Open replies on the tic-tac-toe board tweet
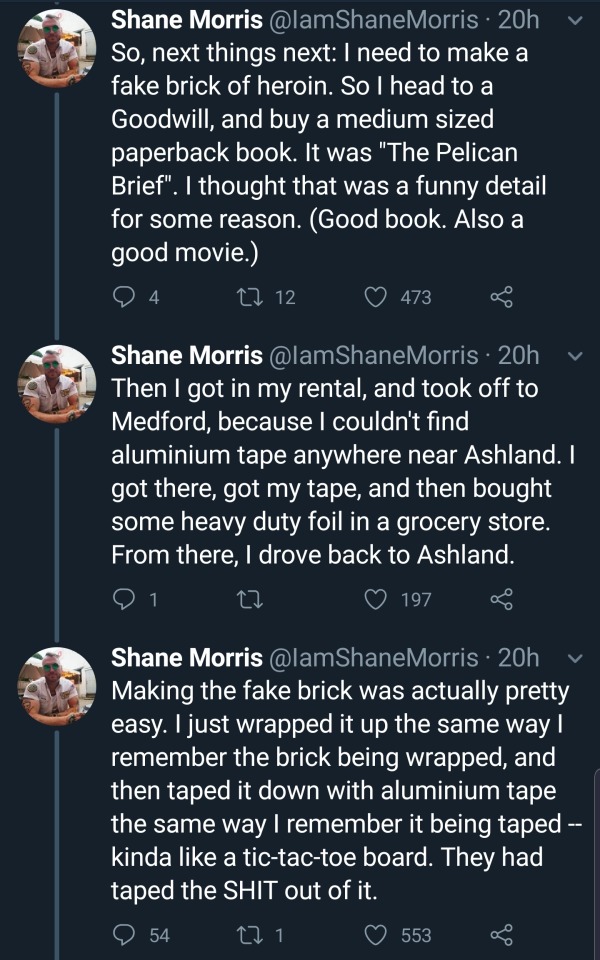This screenshot has width=600, height=960. pos(125,935)
